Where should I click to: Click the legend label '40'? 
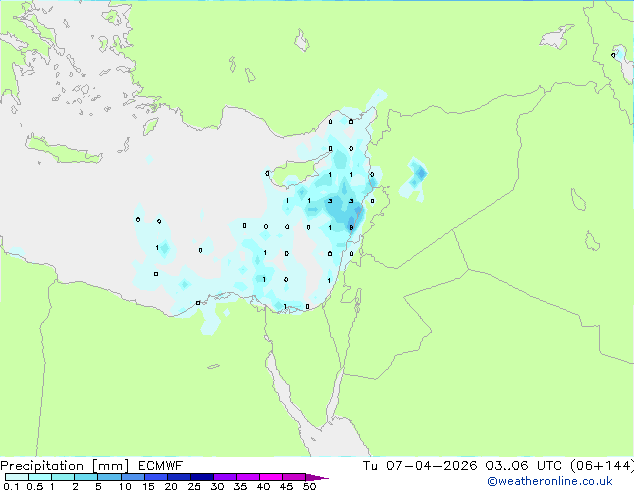click(263, 486)
